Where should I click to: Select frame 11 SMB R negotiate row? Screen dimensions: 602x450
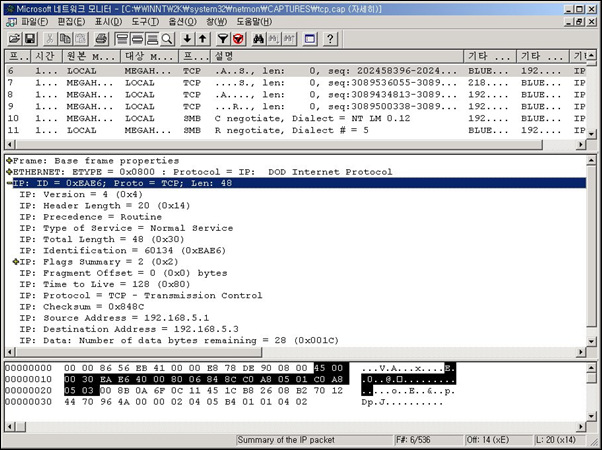(296, 131)
